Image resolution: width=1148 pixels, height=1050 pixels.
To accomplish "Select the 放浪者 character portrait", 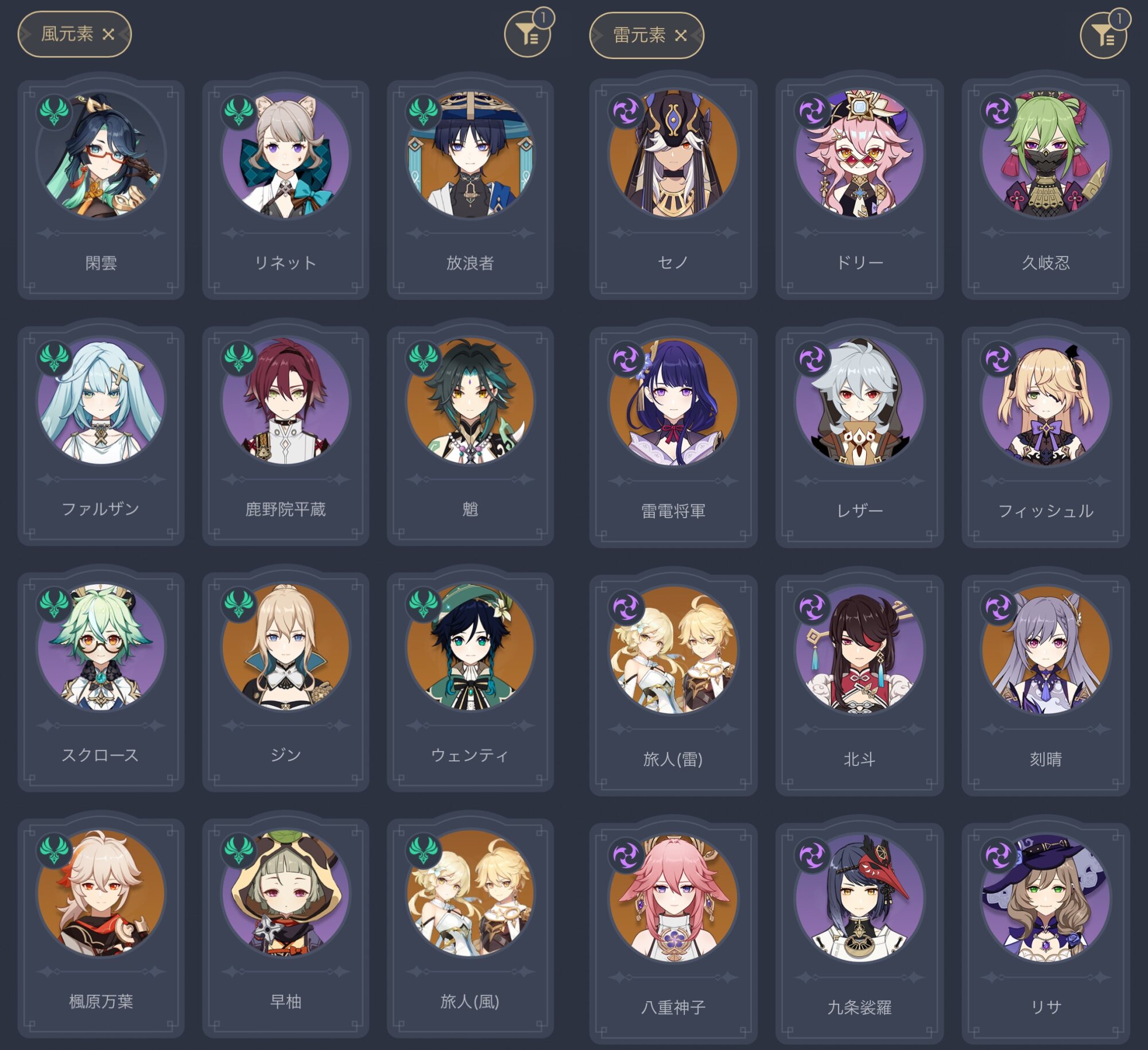I will (x=470, y=155).
